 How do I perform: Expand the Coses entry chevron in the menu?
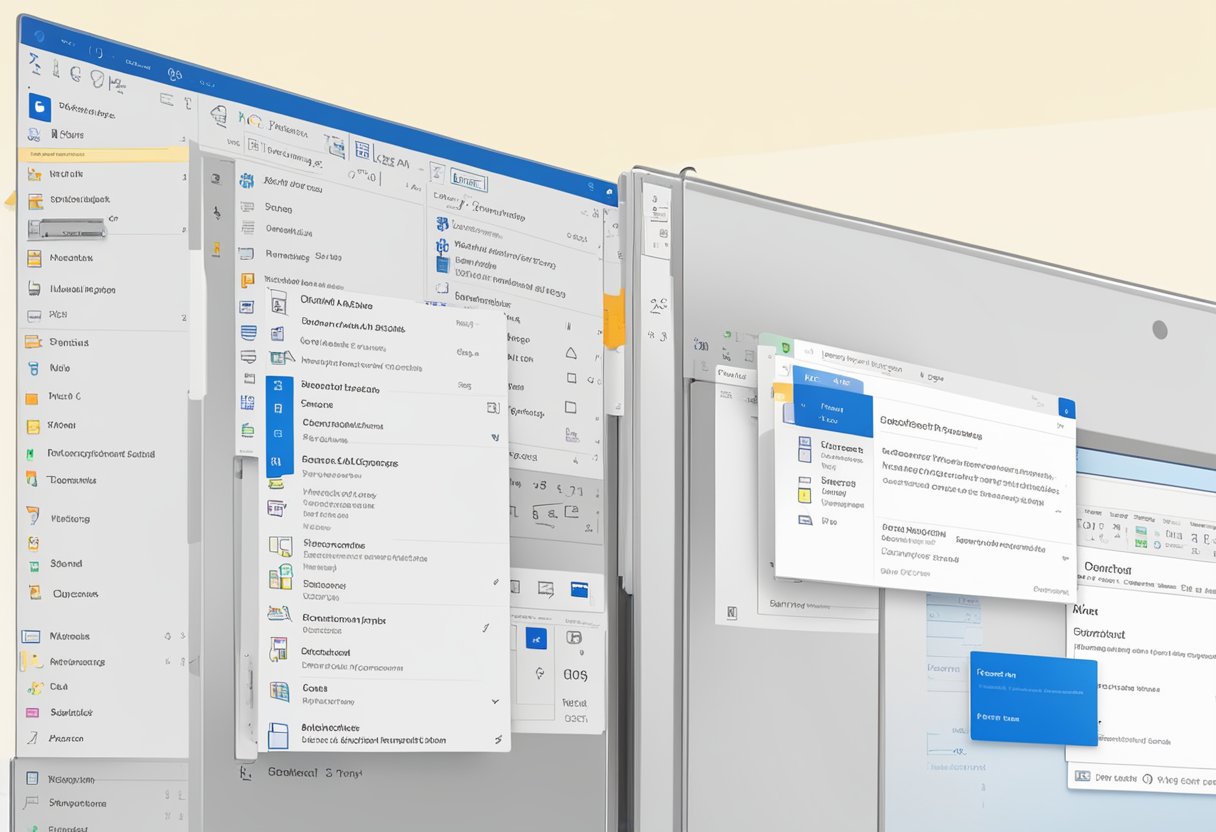click(494, 702)
